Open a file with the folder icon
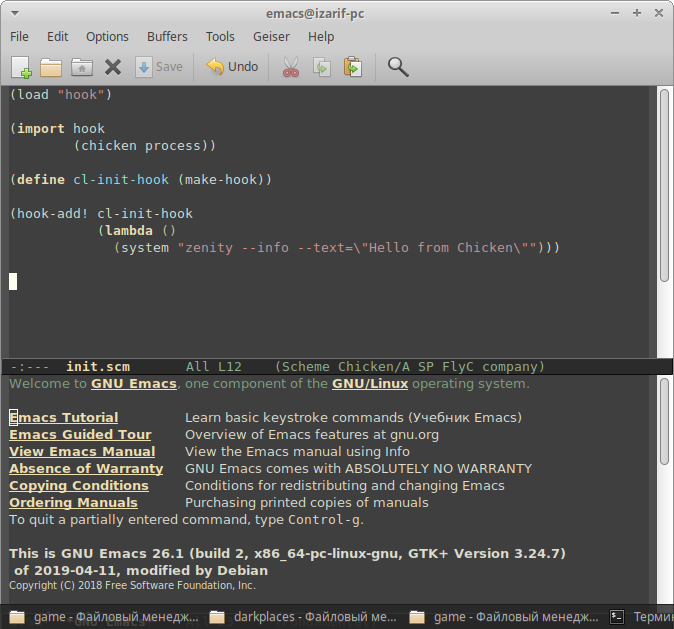 (x=51, y=68)
